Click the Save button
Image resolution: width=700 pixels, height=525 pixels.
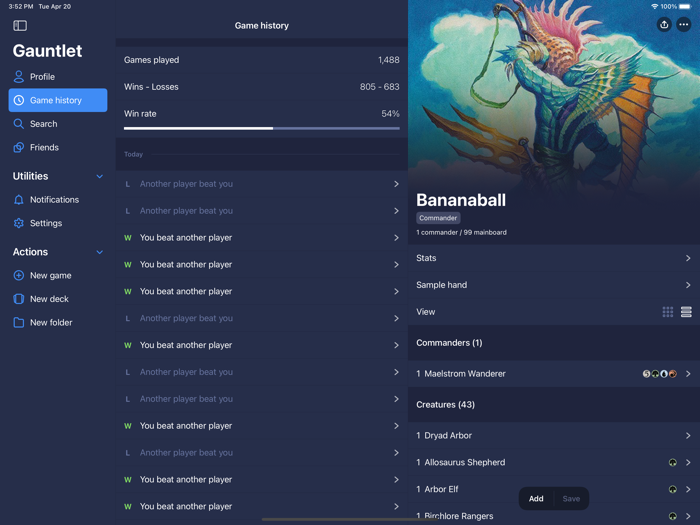coord(571,499)
